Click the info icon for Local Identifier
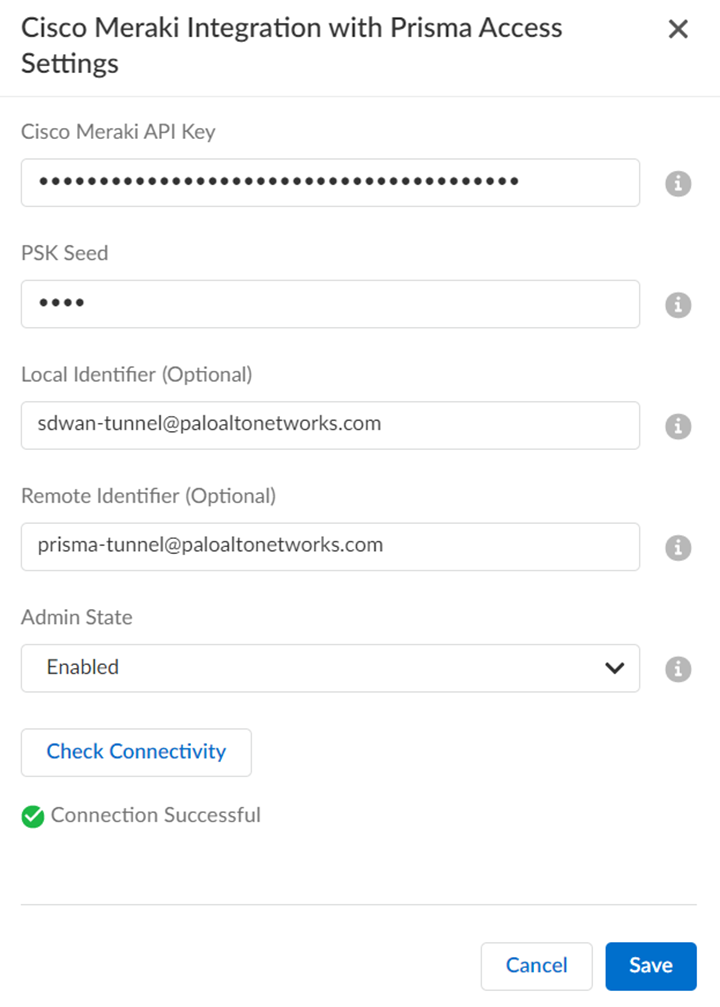 coord(678,426)
